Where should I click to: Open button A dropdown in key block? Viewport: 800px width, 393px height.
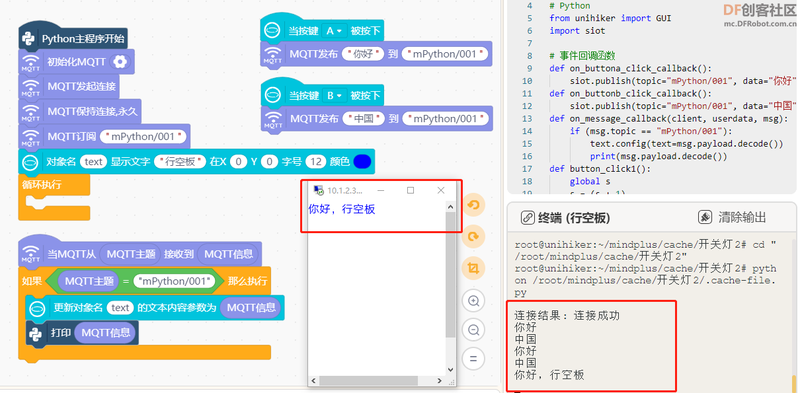tap(334, 31)
